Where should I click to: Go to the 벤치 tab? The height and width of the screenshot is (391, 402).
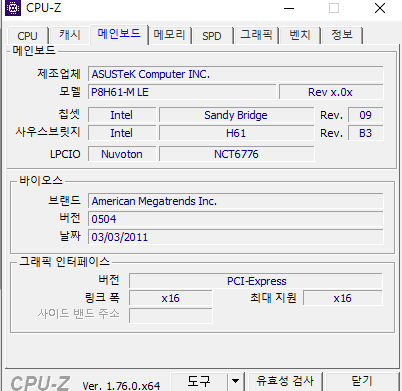pyautogui.click(x=300, y=35)
